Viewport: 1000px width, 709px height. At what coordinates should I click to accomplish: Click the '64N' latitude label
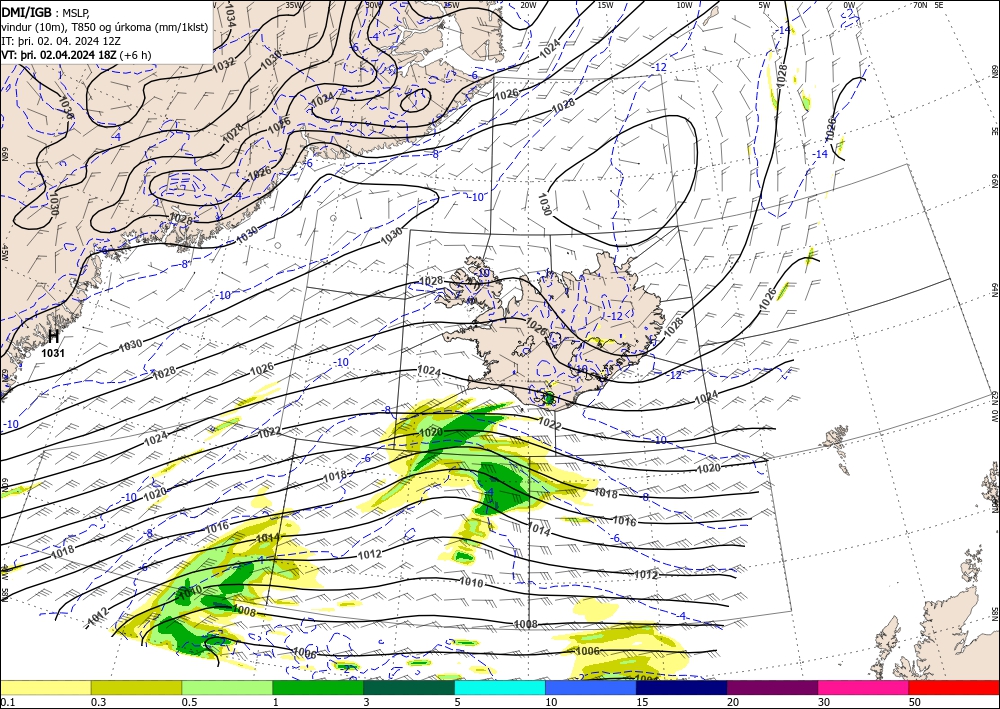click(x=994, y=290)
